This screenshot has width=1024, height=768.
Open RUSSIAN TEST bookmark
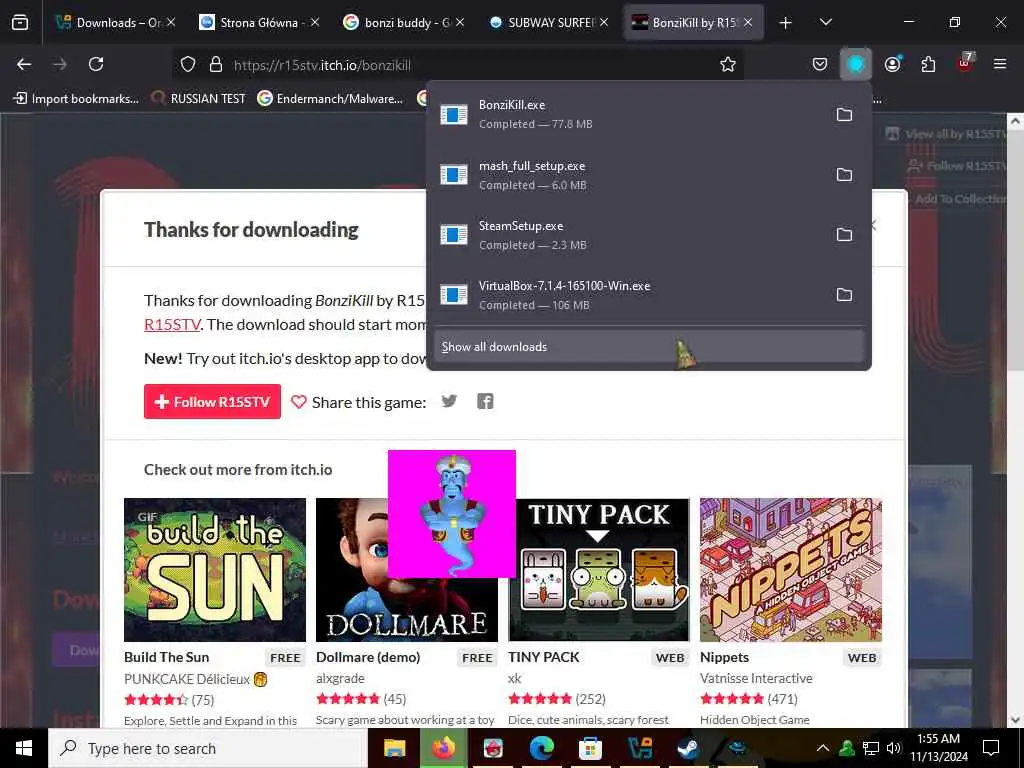[198, 99]
